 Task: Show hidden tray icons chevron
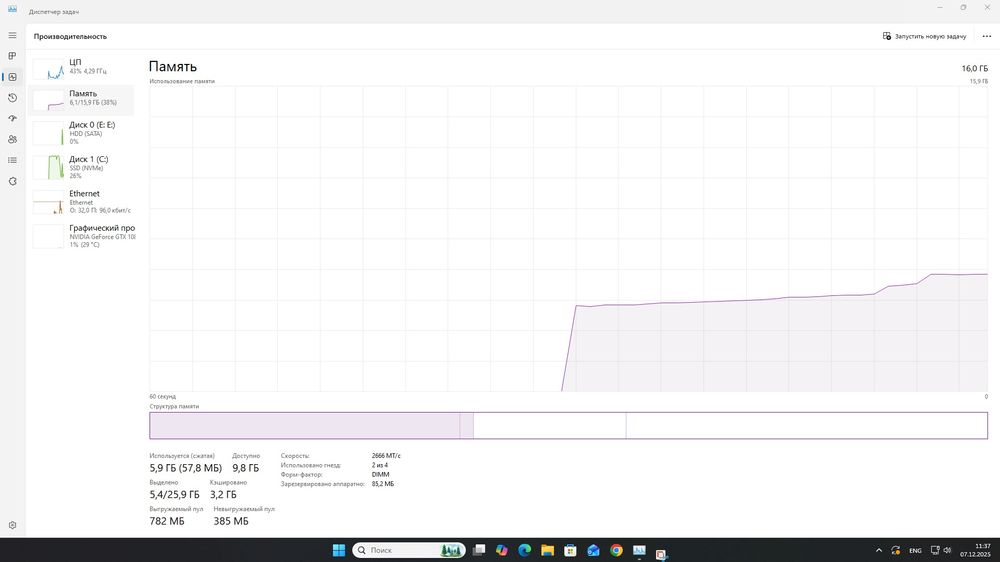tap(879, 550)
